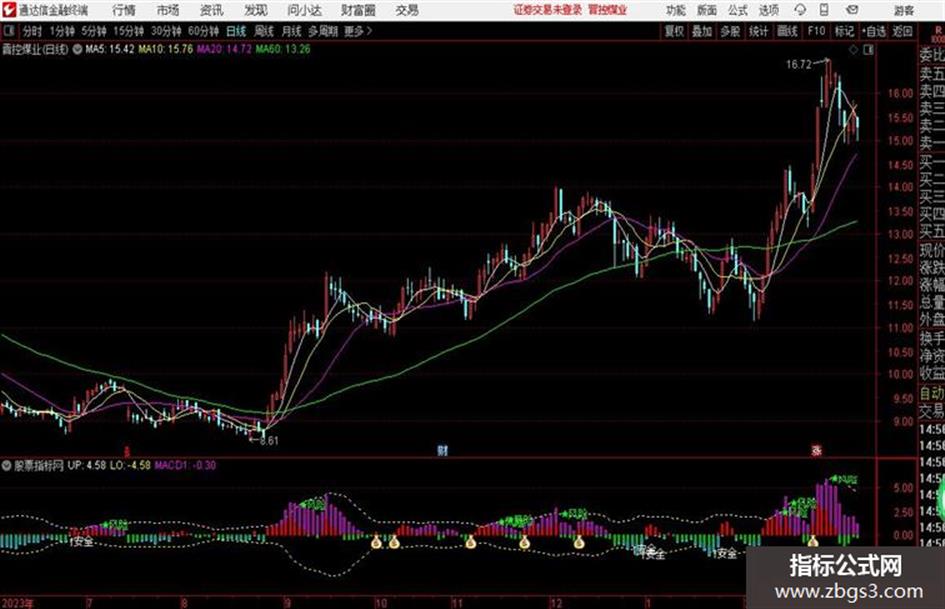Click the 画线 drawing tools button

click(x=787, y=31)
